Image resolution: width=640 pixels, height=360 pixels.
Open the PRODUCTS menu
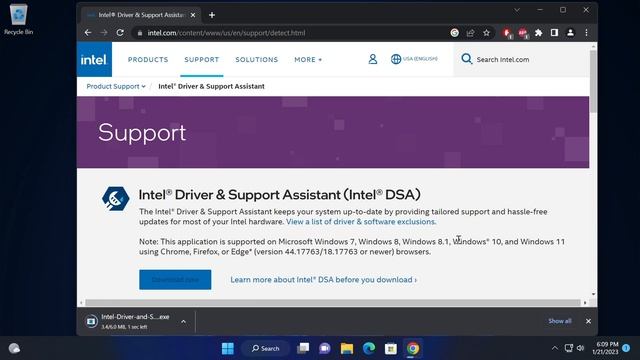[148, 60]
